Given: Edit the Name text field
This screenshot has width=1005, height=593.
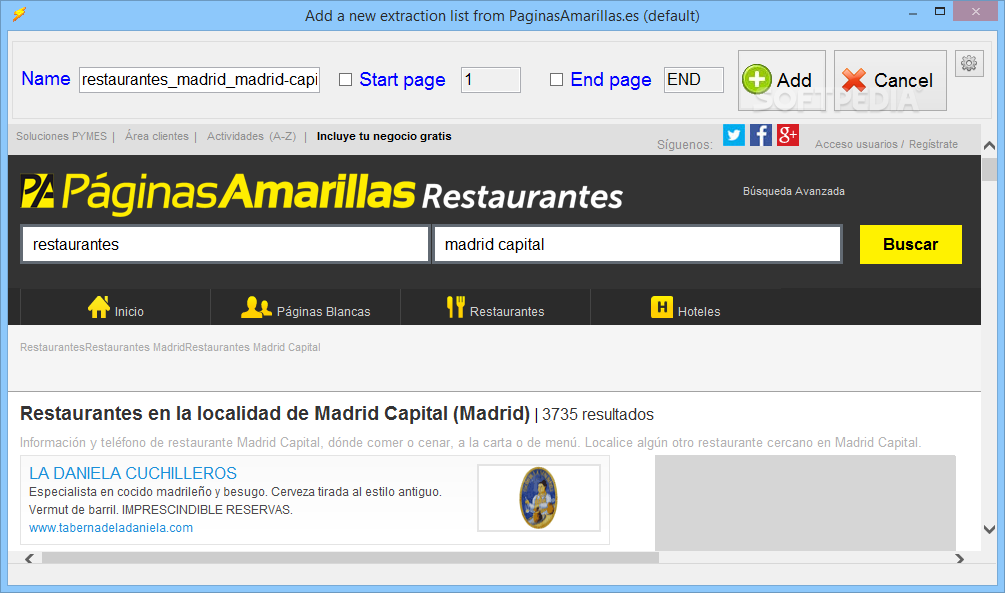Looking at the screenshot, I should tap(199, 79).
